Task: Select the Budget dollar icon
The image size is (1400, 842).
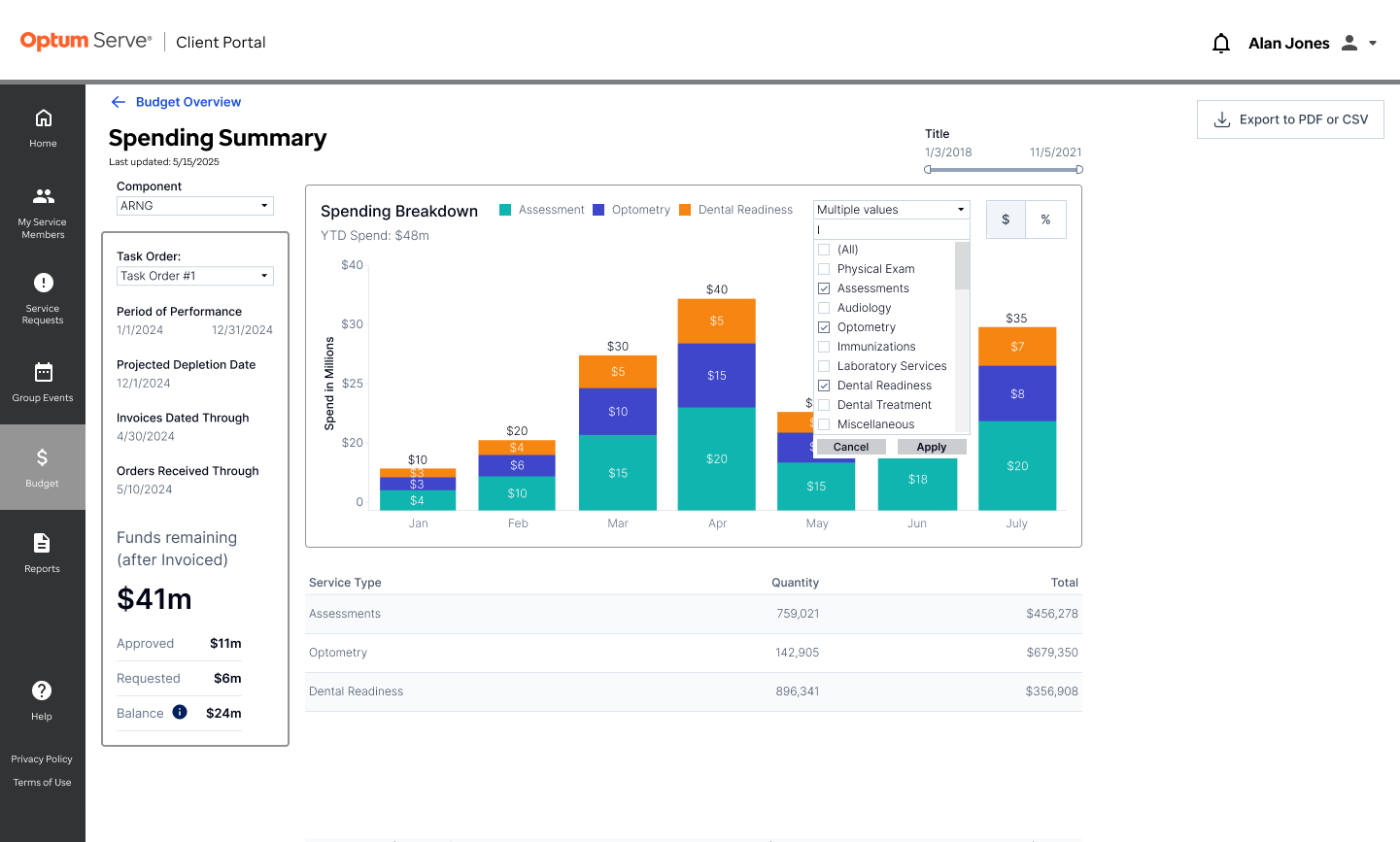Action: tap(42, 457)
